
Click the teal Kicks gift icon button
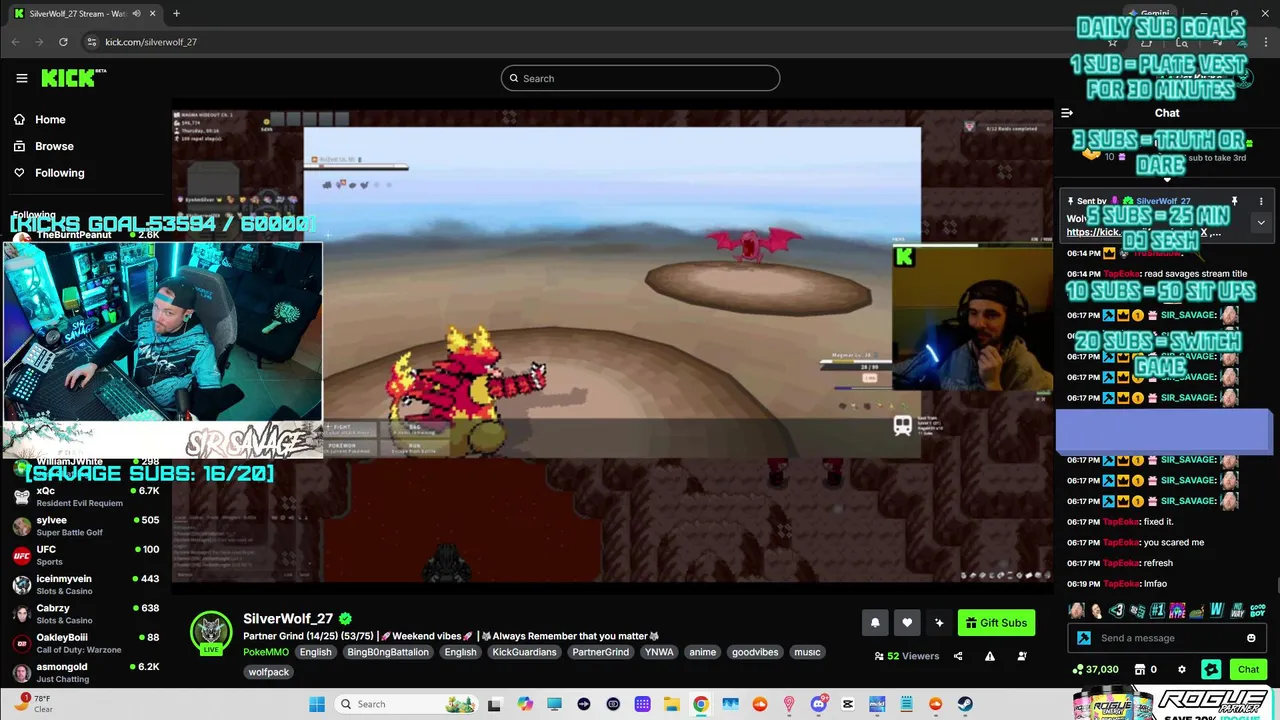[1211, 669]
